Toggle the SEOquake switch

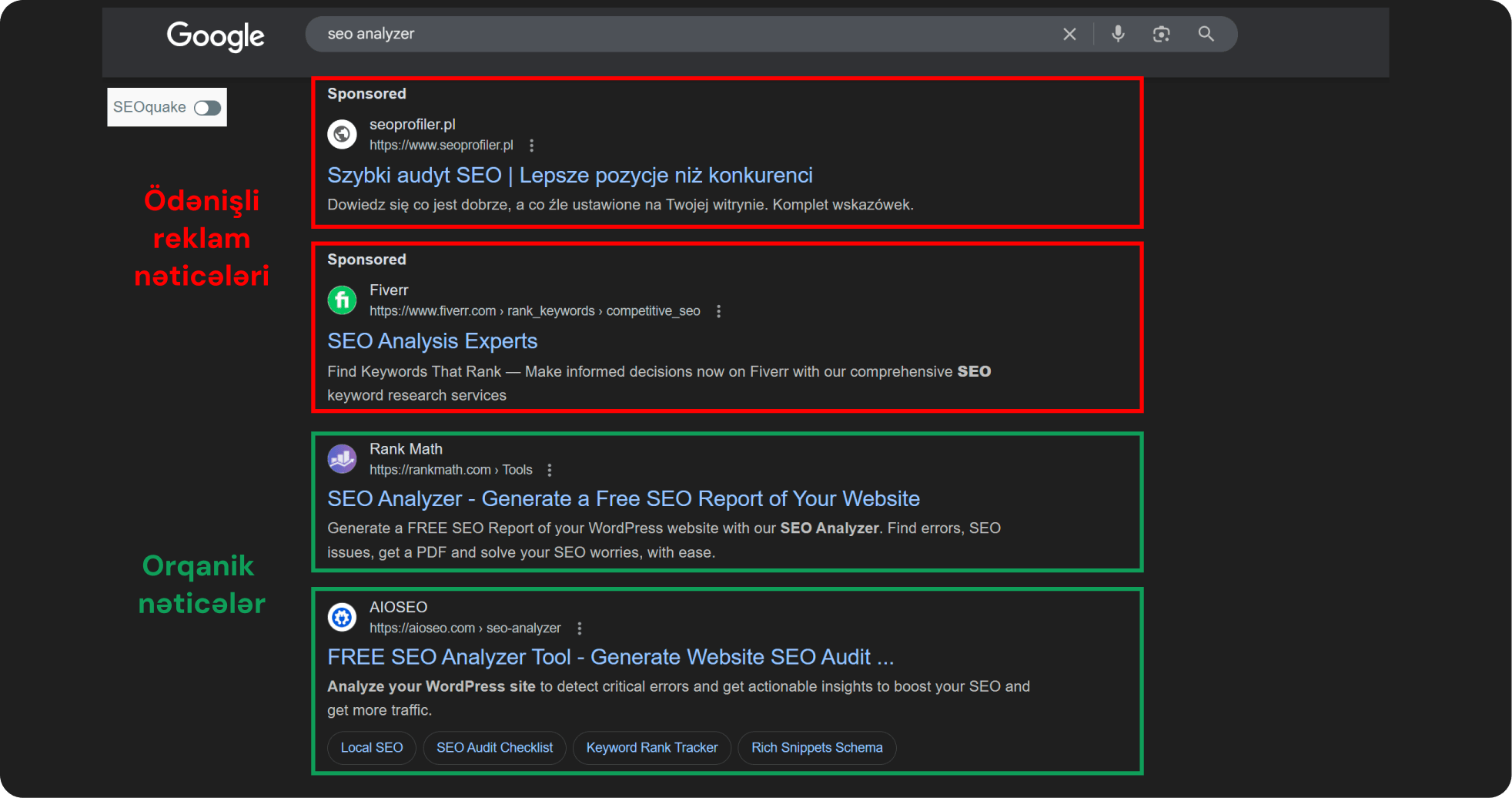pos(207,108)
